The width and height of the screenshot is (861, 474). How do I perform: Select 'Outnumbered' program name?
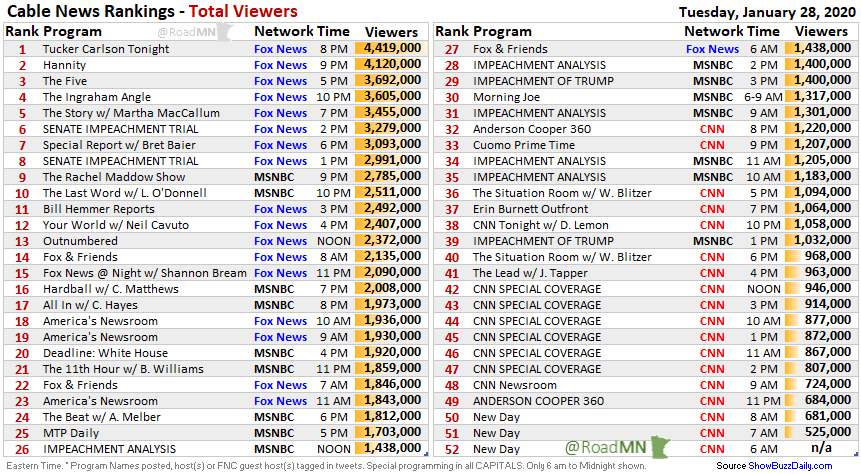tap(80, 241)
